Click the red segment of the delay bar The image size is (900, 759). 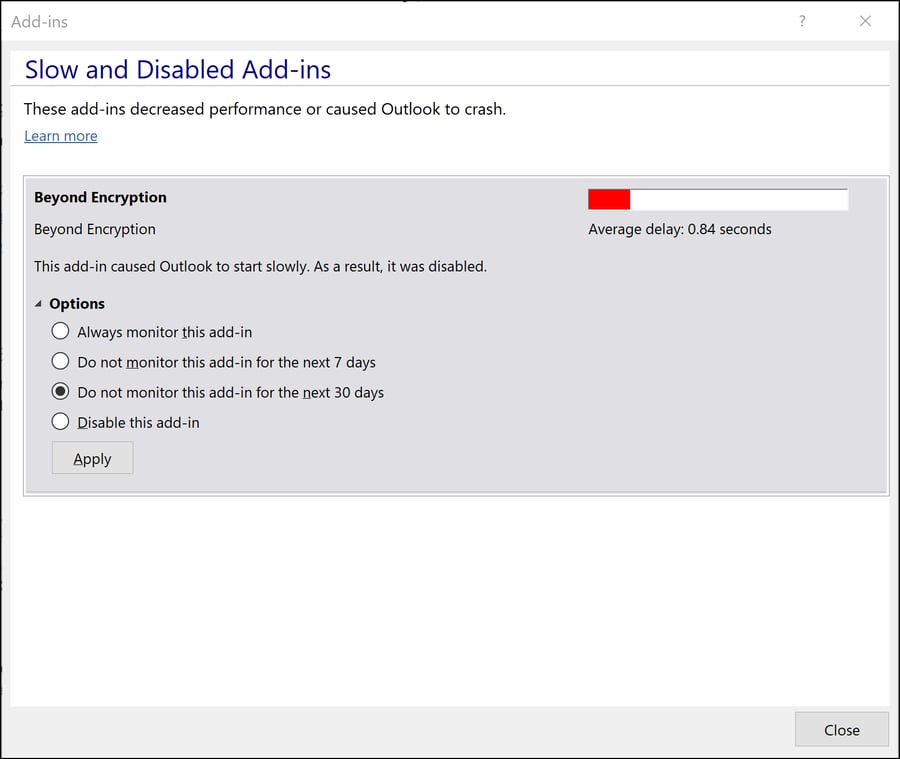pyautogui.click(x=608, y=199)
